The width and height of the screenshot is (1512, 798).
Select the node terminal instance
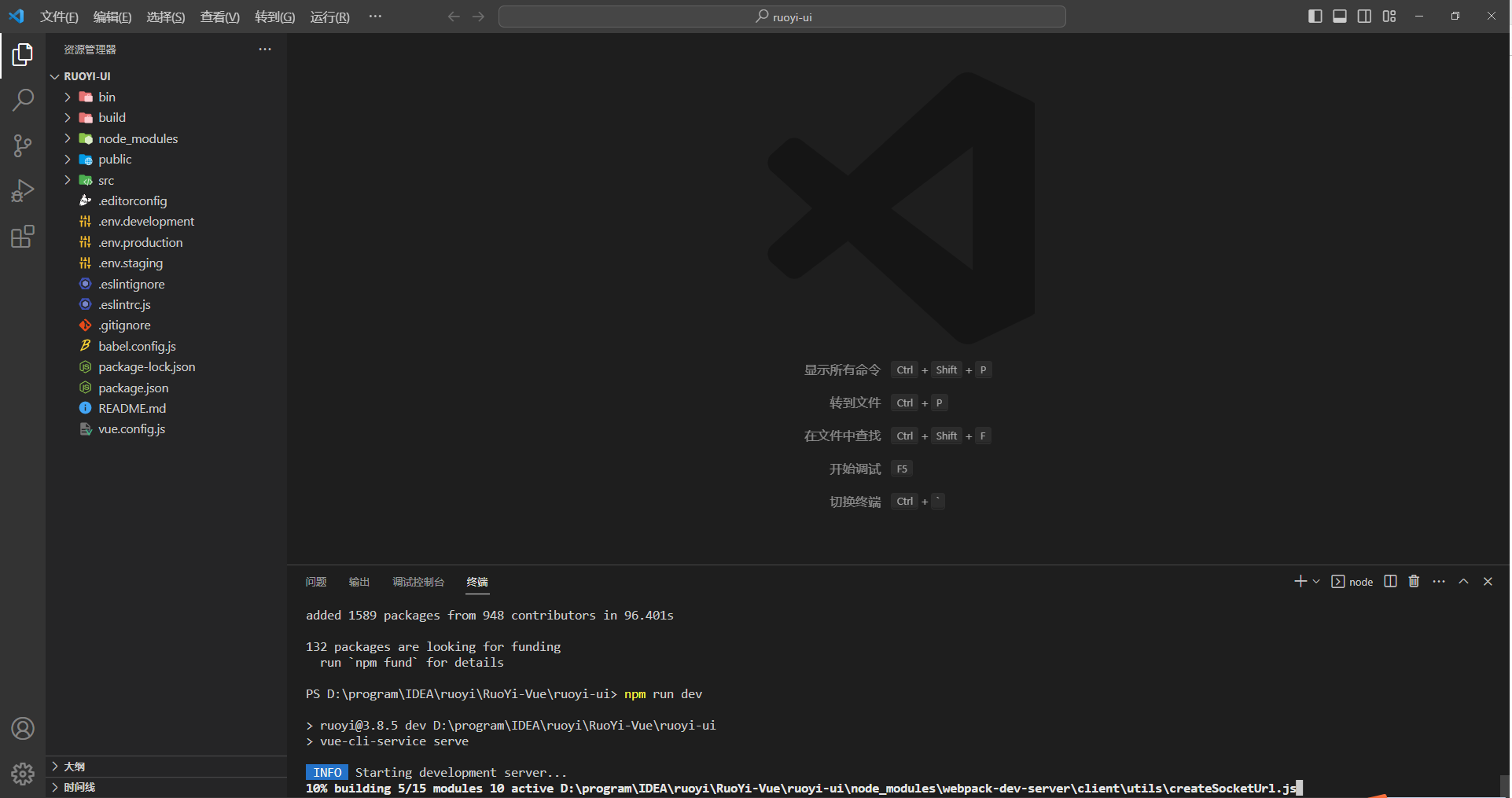(x=1352, y=582)
